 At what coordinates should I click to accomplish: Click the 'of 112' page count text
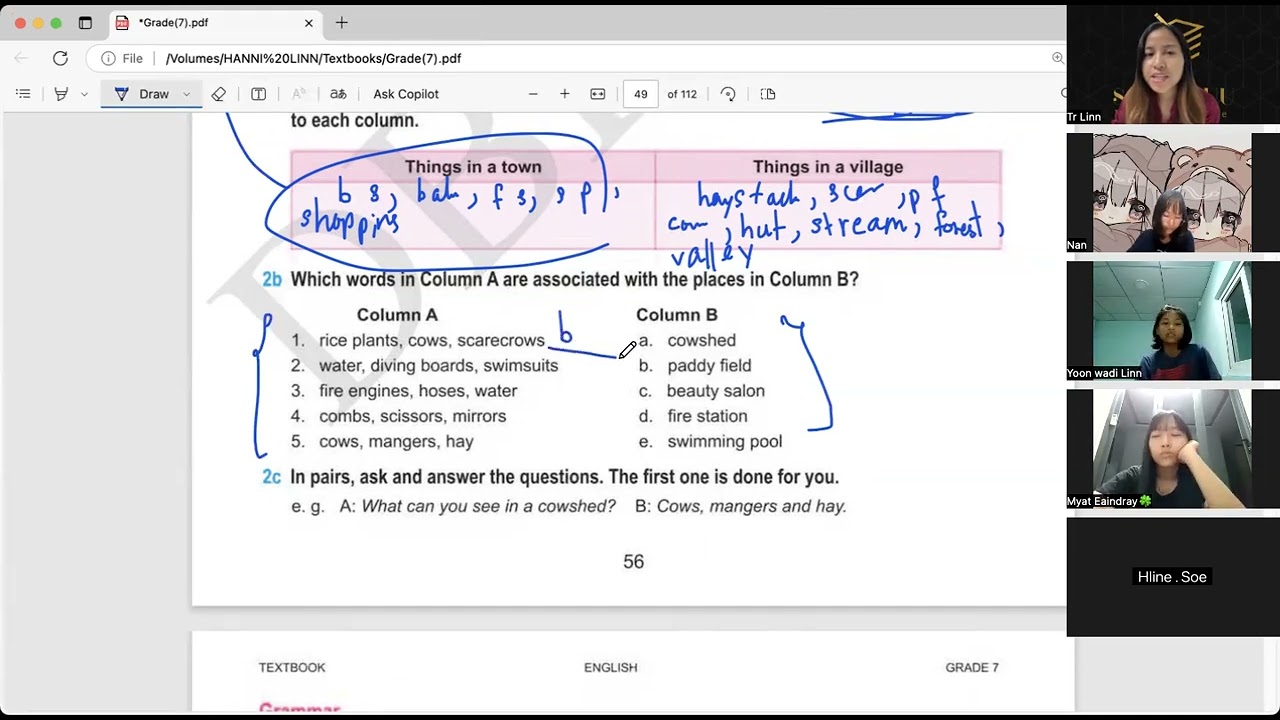pos(682,94)
